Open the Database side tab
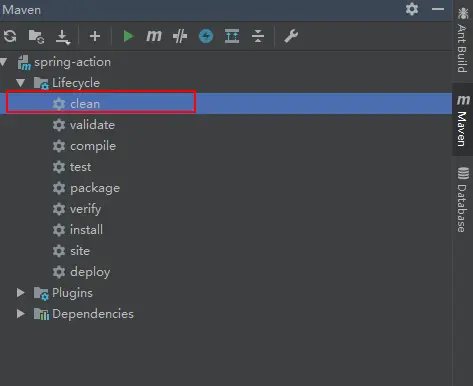 462,199
